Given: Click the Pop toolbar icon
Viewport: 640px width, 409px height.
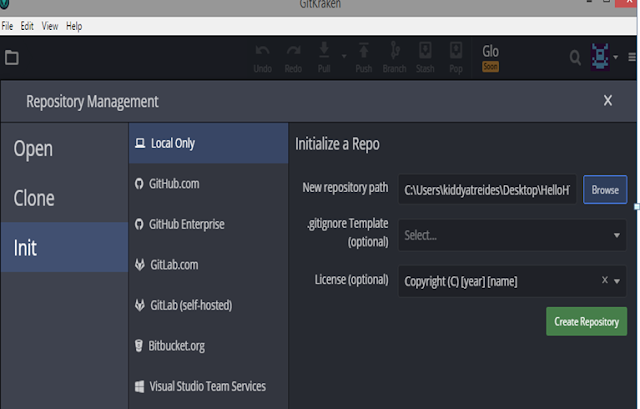Looking at the screenshot, I should (456, 58).
